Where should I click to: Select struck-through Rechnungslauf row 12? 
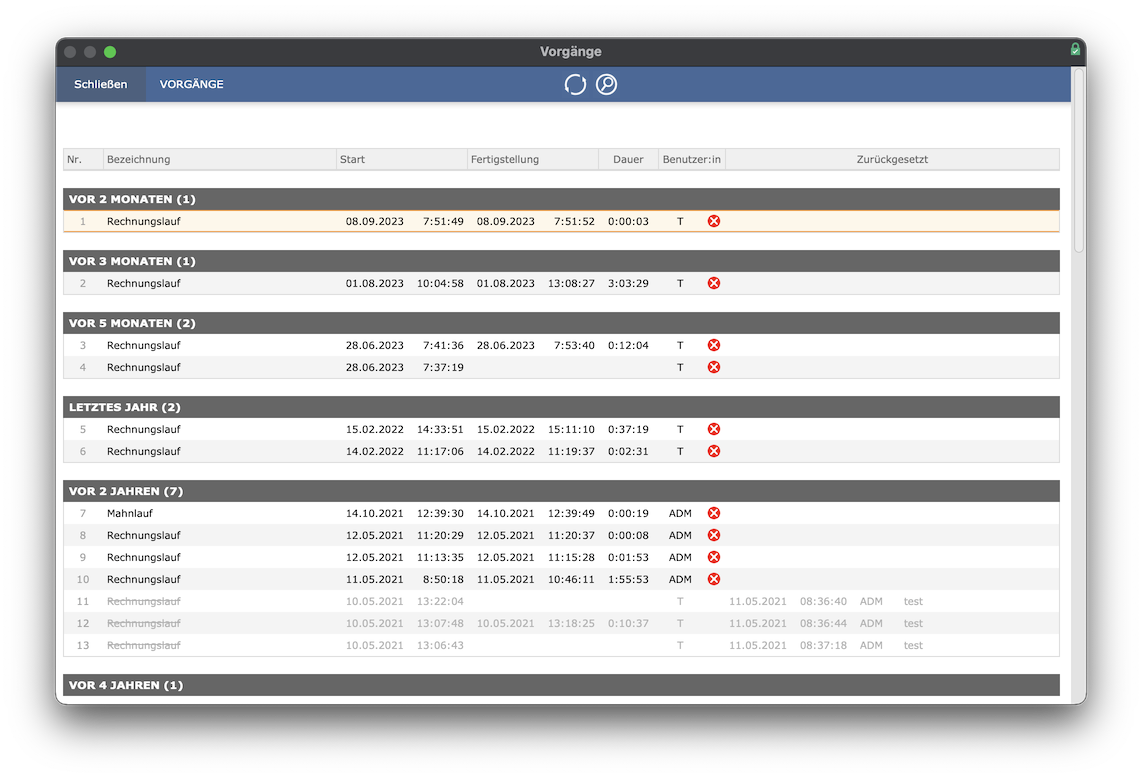pos(561,623)
